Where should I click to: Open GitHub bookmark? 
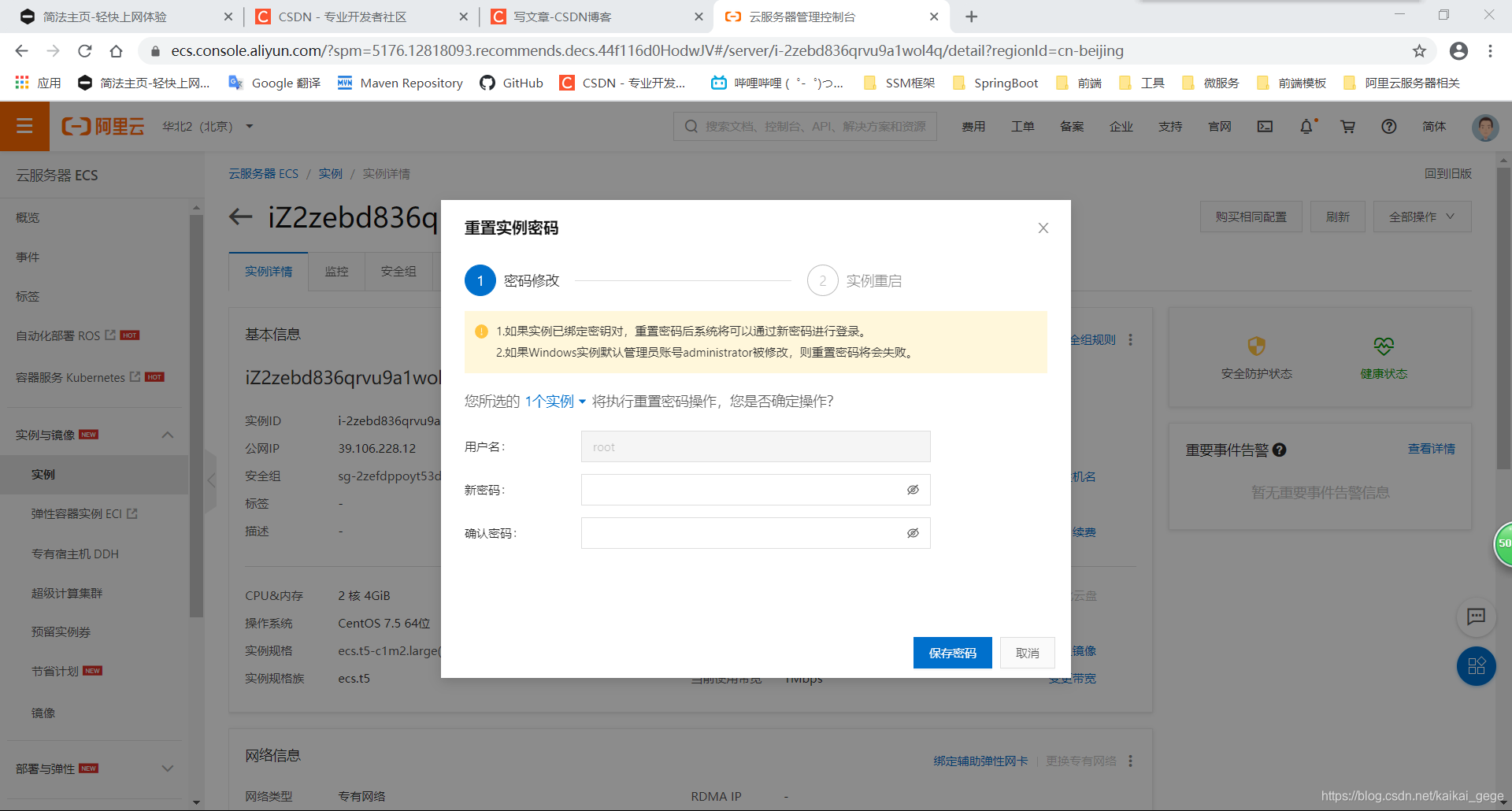coord(511,83)
